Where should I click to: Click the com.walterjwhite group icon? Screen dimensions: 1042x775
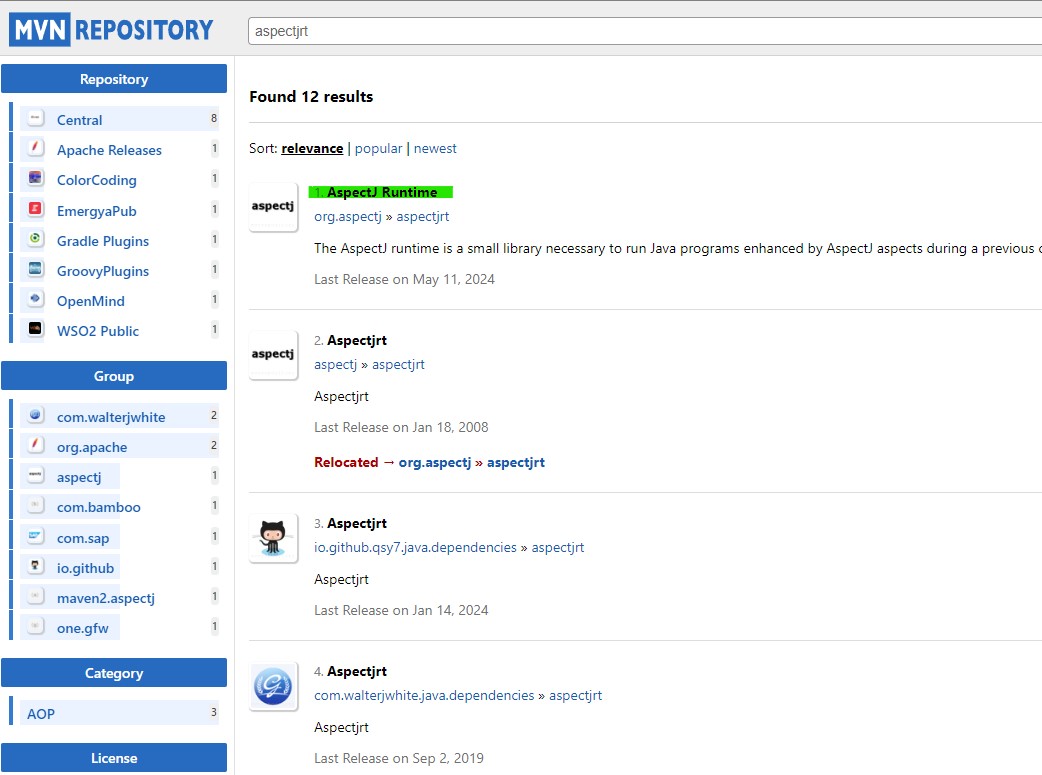click(35, 415)
